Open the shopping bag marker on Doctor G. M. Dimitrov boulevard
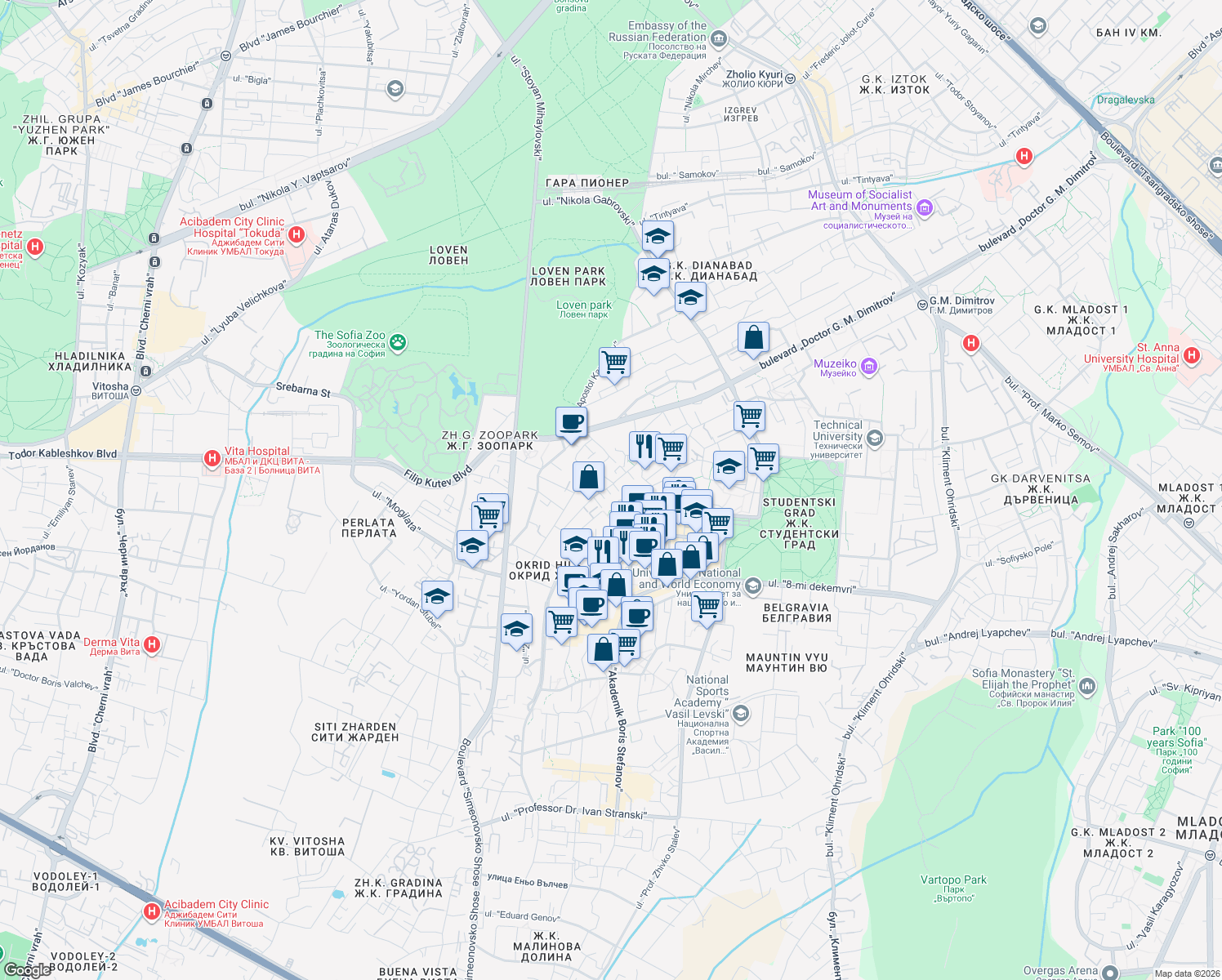The width and height of the screenshot is (1222, 980). [x=753, y=338]
